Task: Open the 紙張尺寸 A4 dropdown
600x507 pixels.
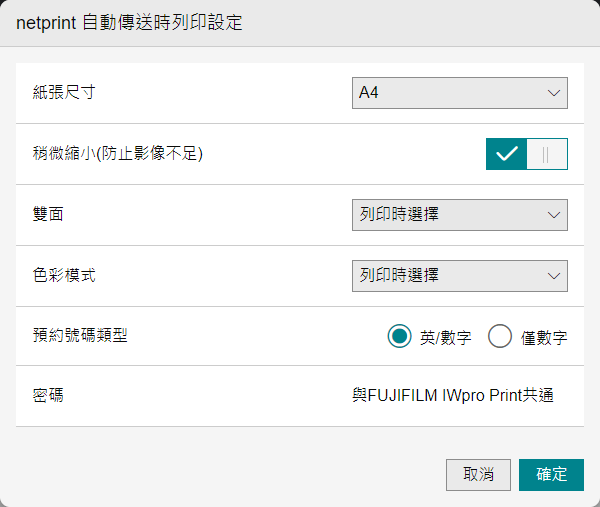Action: (x=459, y=93)
